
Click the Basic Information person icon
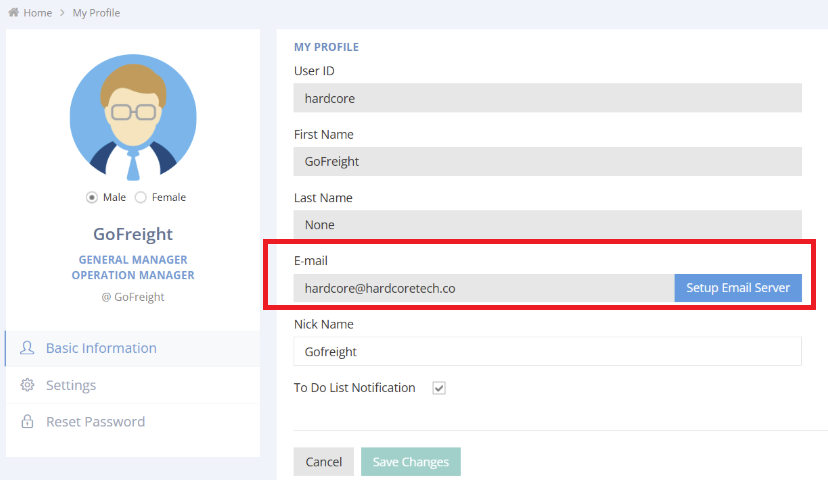(x=28, y=348)
